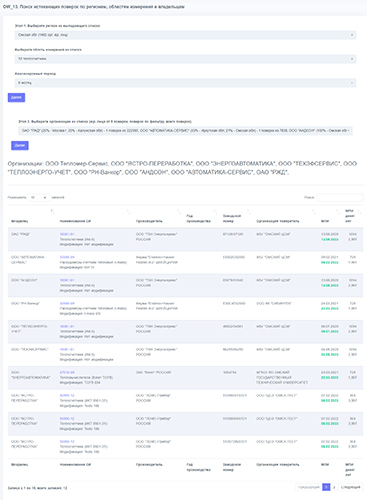Click the Далее button under step 1
The width and height of the screenshot is (367, 500).
pos(16,97)
